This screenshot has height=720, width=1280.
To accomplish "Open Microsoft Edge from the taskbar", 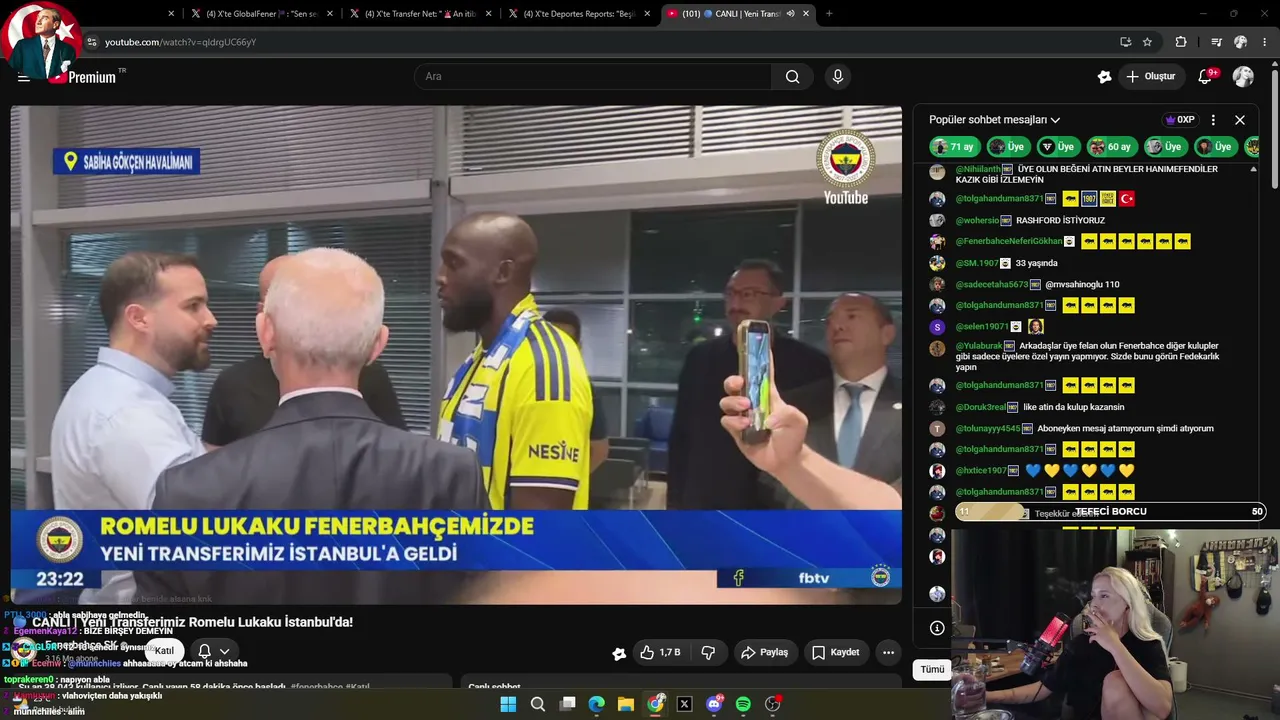I will pos(597,704).
